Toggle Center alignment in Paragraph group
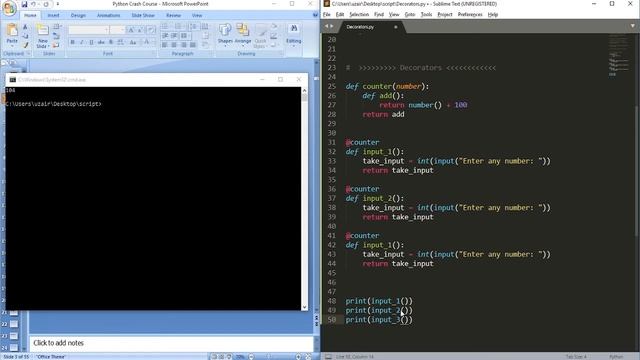 click(174, 45)
